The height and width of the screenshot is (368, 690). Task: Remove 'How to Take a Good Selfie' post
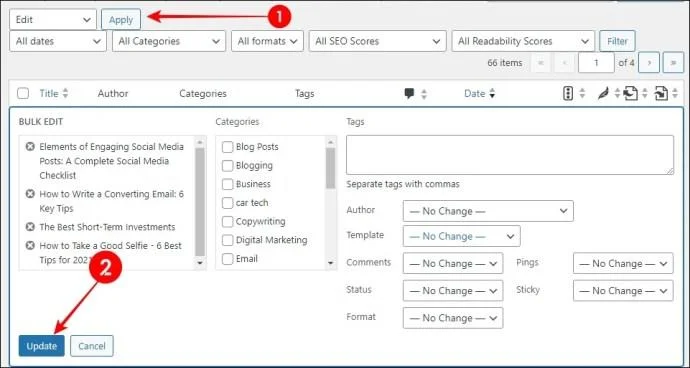click(30, 246)
